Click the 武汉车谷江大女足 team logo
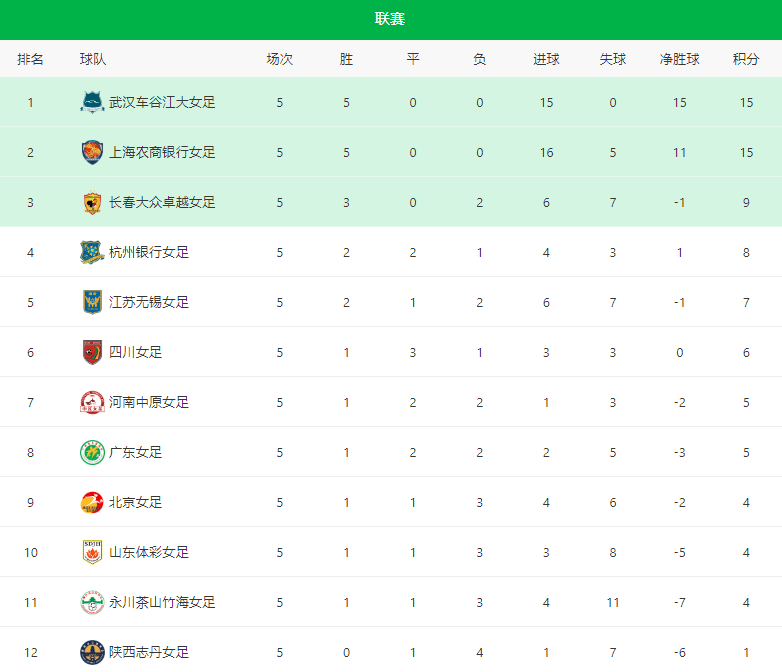 click(x=92, y=102)
